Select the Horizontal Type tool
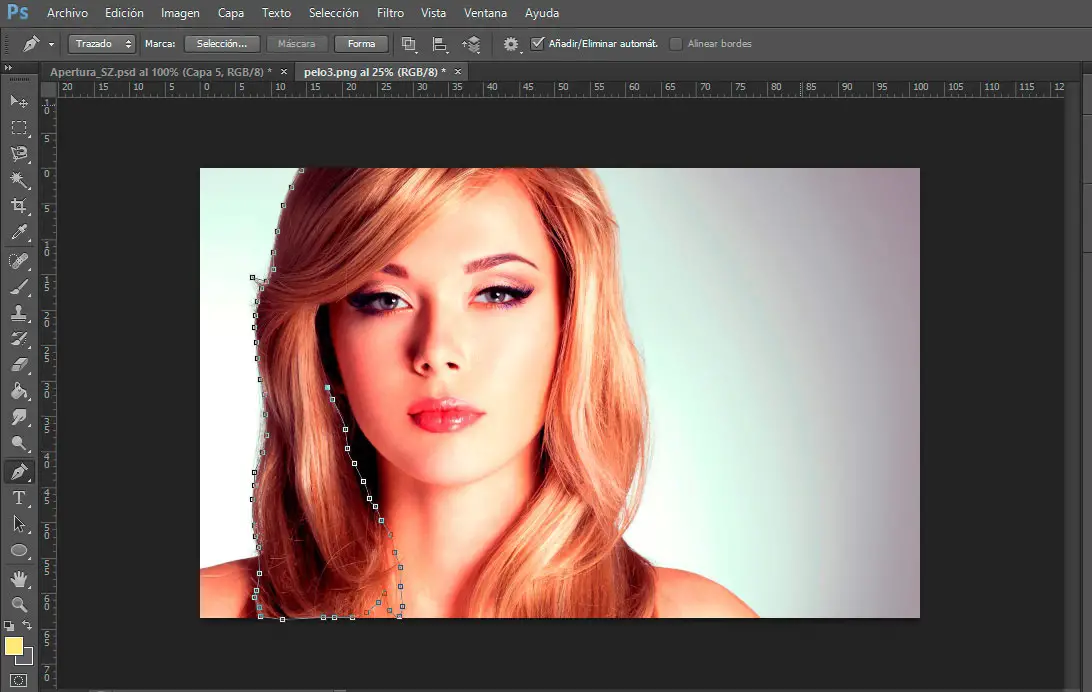This screenshot has height=692, width=1092. [x=19, y=498]
